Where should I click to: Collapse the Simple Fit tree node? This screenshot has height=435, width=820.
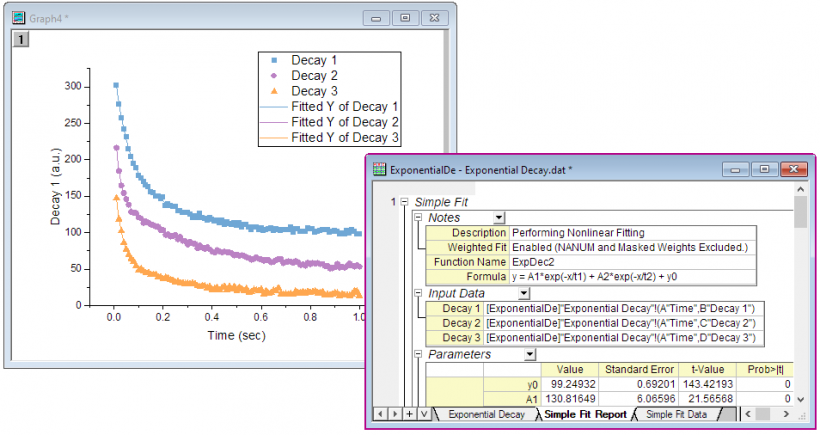(405, 201)
